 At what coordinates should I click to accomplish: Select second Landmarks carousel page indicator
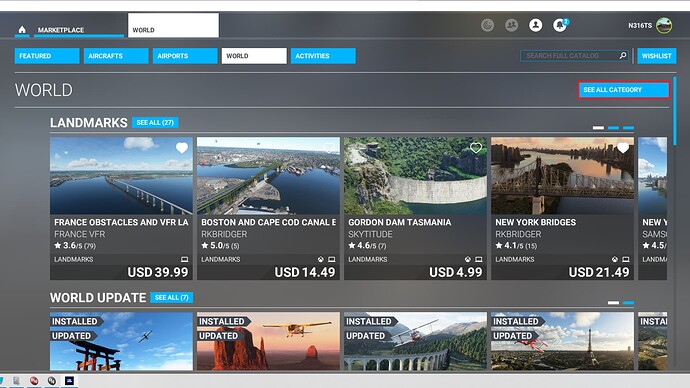pos(613,128)
